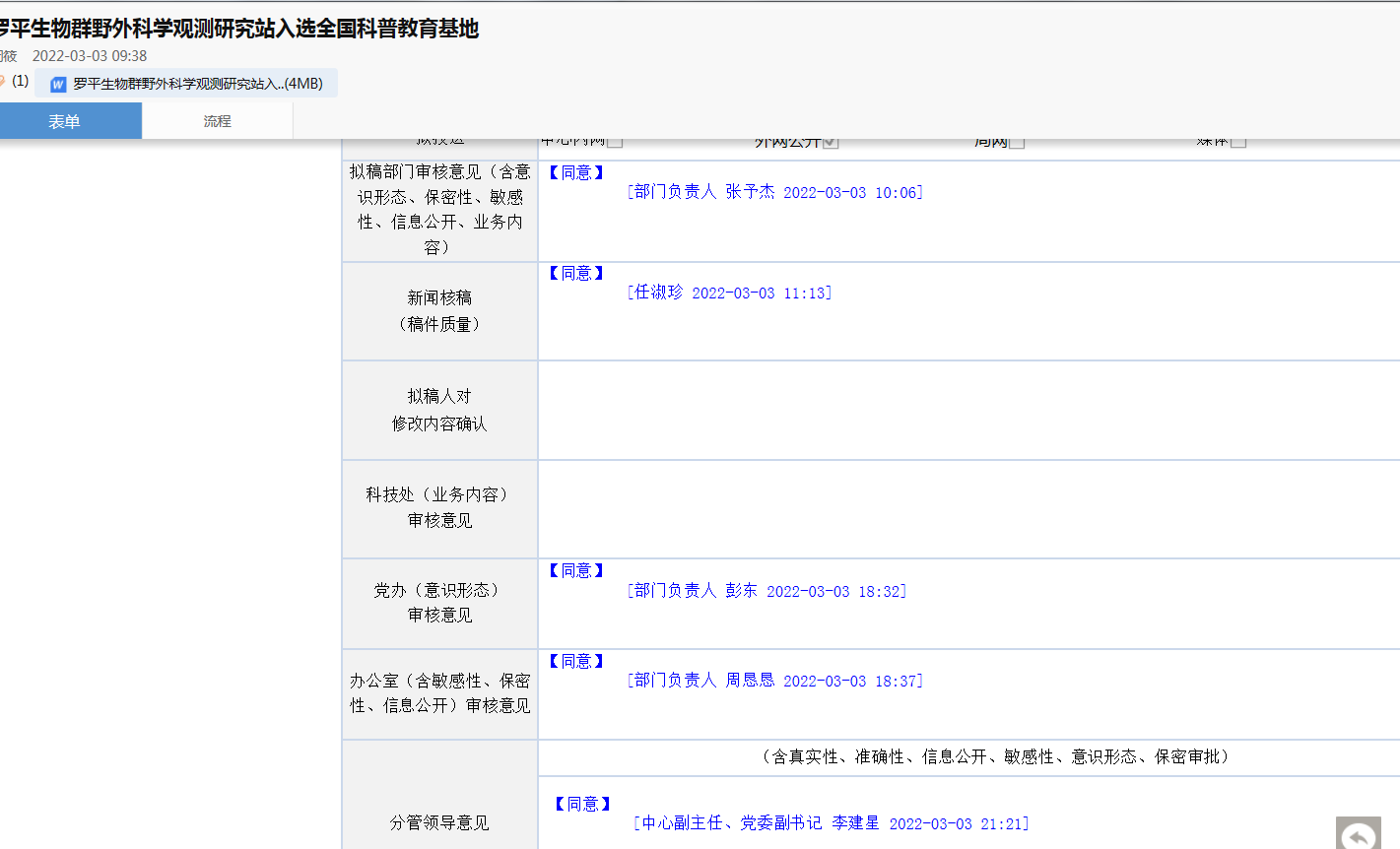This screenshot has height=849, width=1400.
Task: Toggle the 局网 checkbox
Action: point(1017,142)
